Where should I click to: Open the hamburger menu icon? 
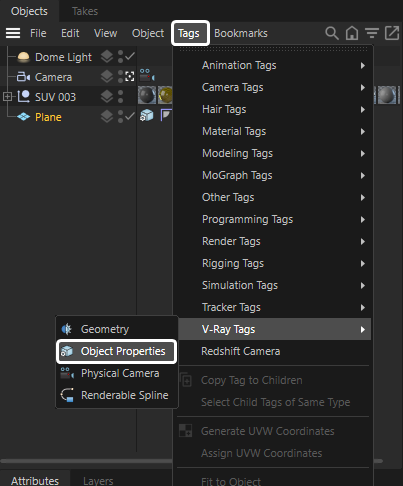13,33
